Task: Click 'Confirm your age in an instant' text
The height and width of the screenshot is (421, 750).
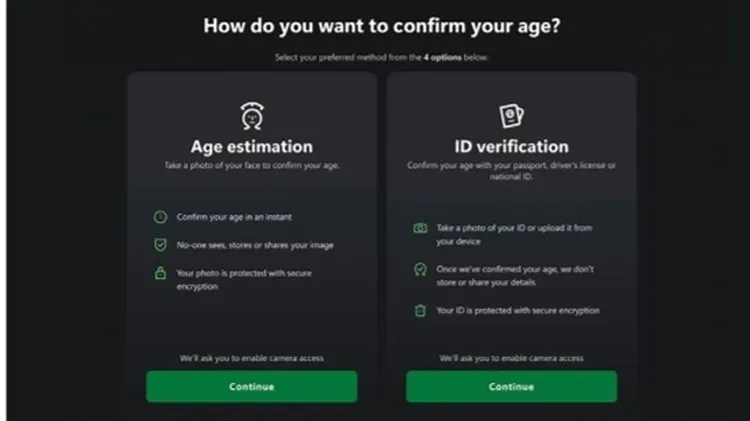Action: 234,217
